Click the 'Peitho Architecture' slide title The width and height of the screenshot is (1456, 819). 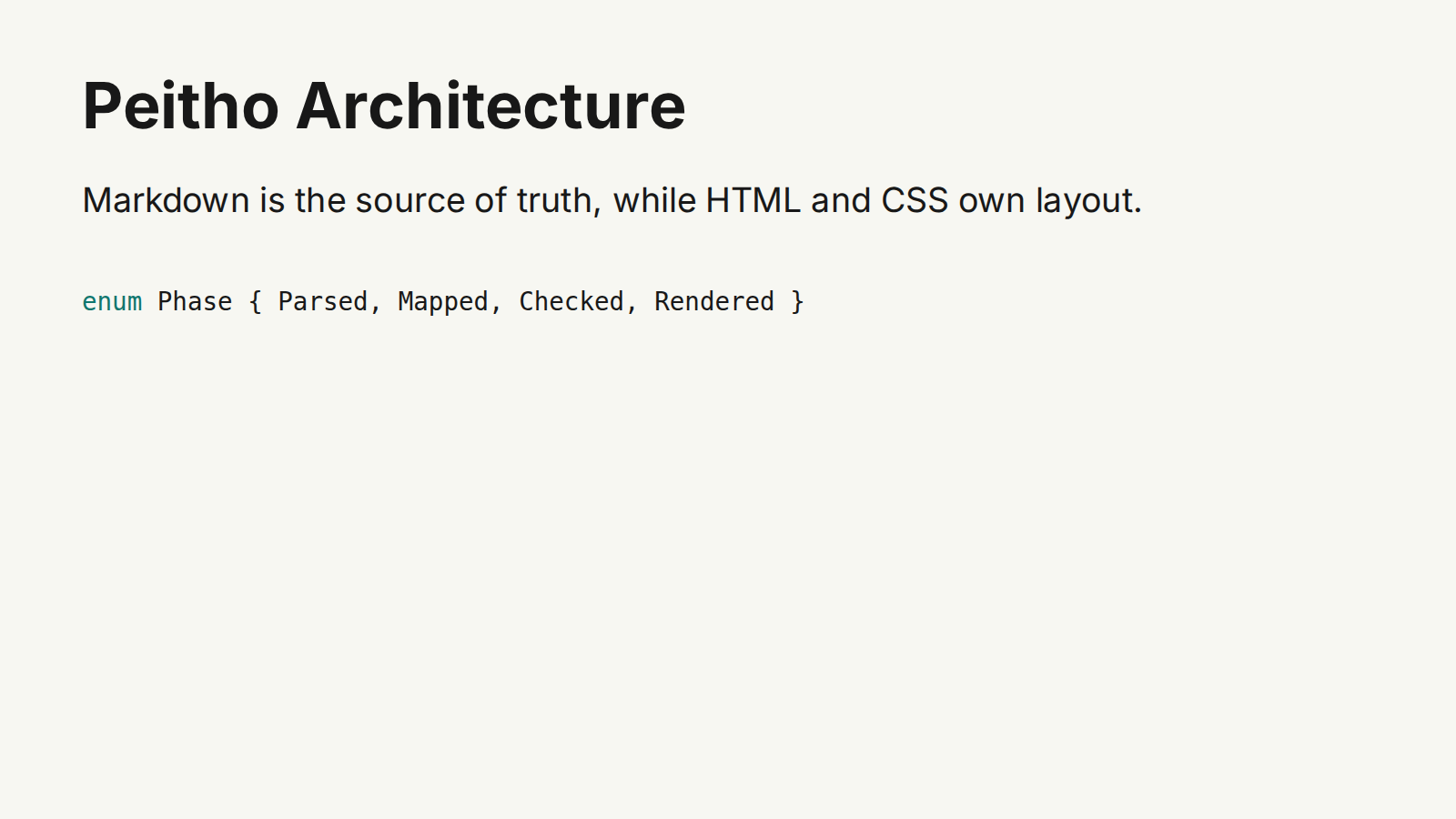383,106
